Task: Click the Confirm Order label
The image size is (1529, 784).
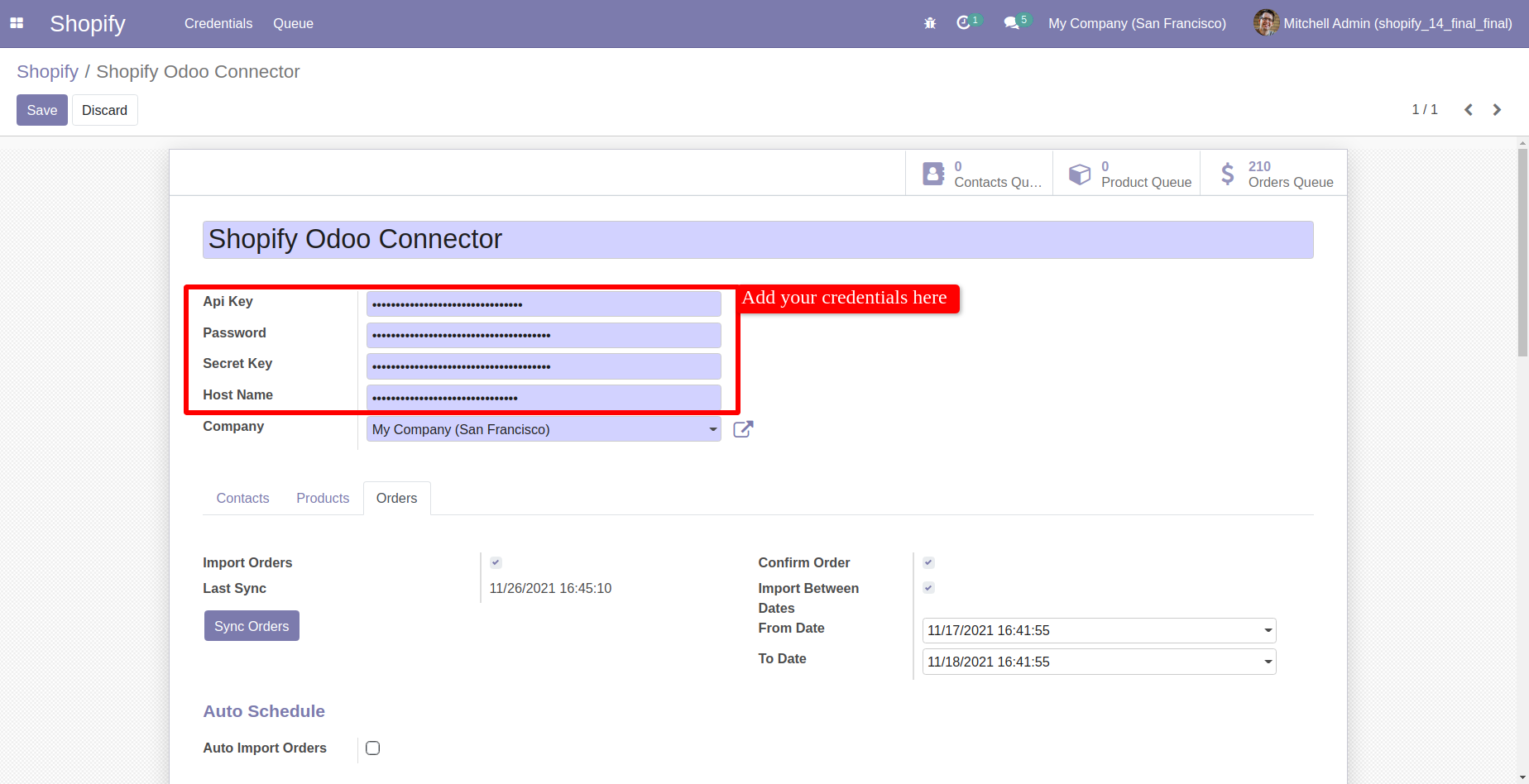Action: coord(804,562)
